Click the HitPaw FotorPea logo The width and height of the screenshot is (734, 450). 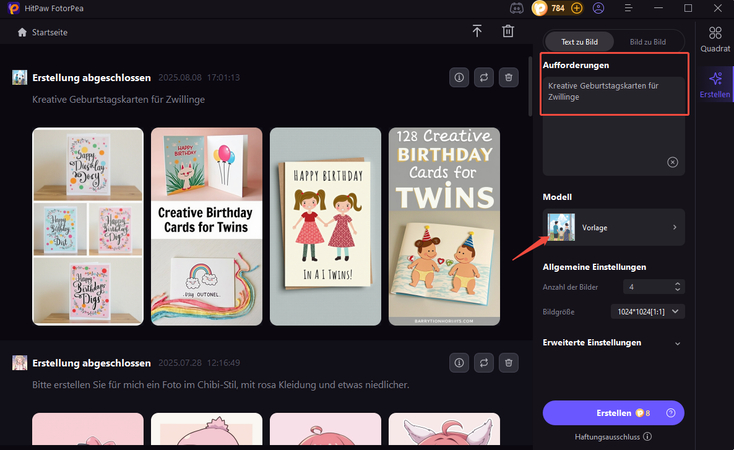click(14, 8)
